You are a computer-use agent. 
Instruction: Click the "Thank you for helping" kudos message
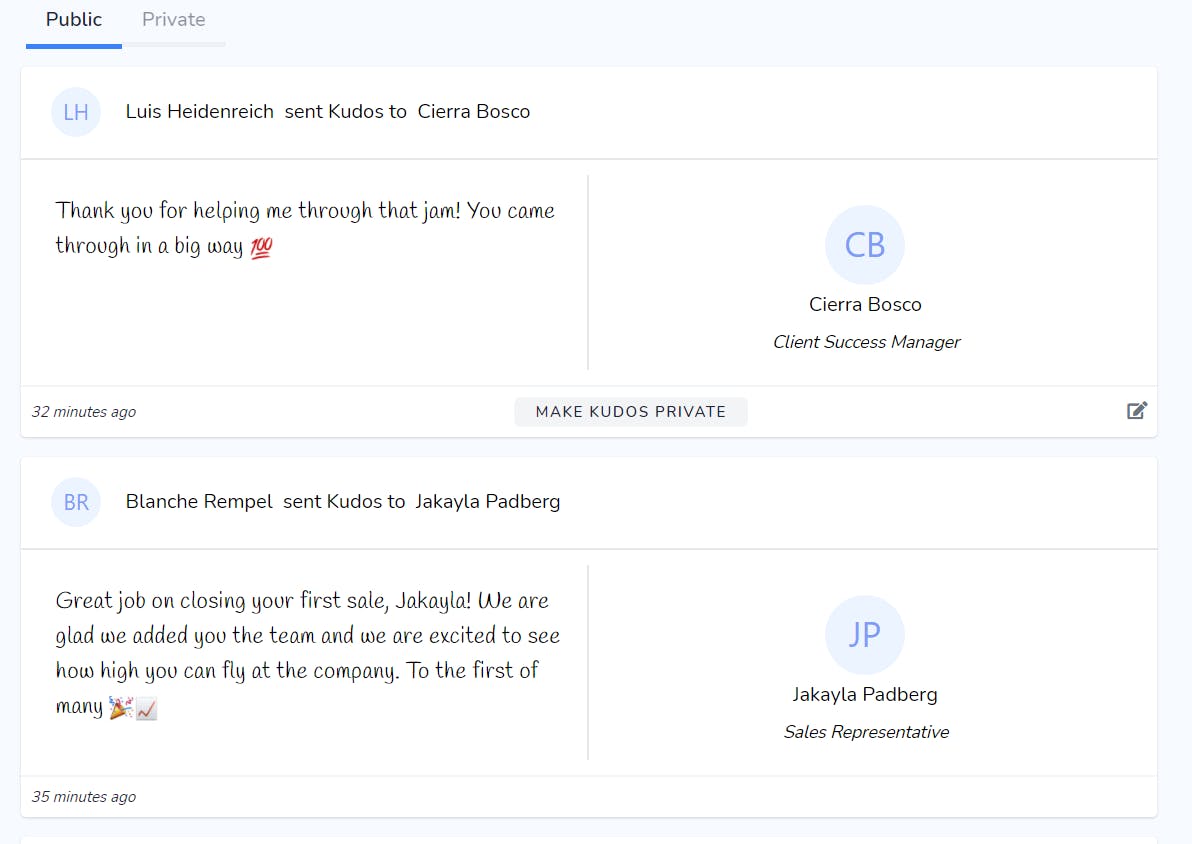305,228
